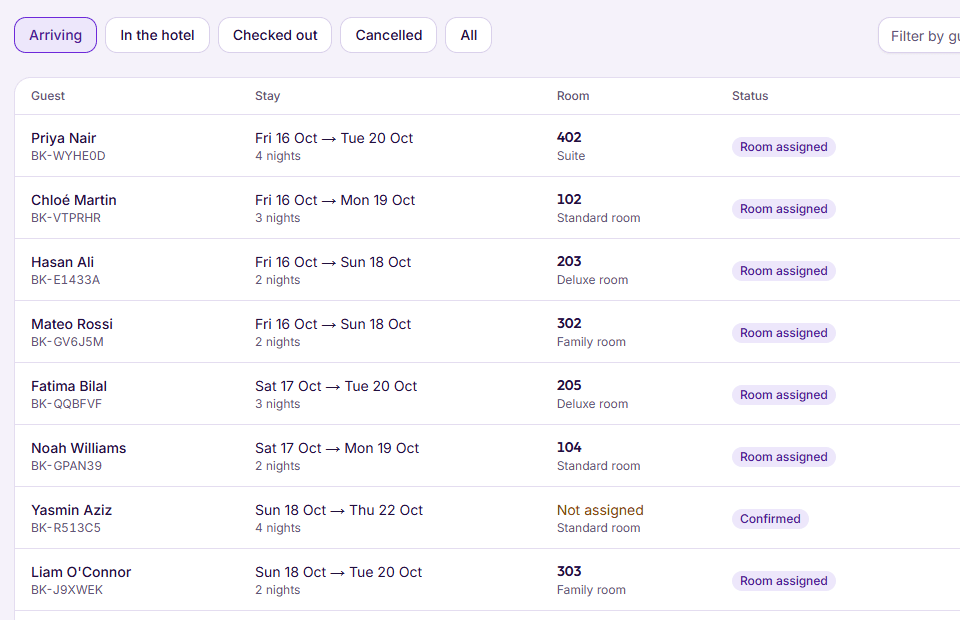Click the Status column header

coord(750,95)
